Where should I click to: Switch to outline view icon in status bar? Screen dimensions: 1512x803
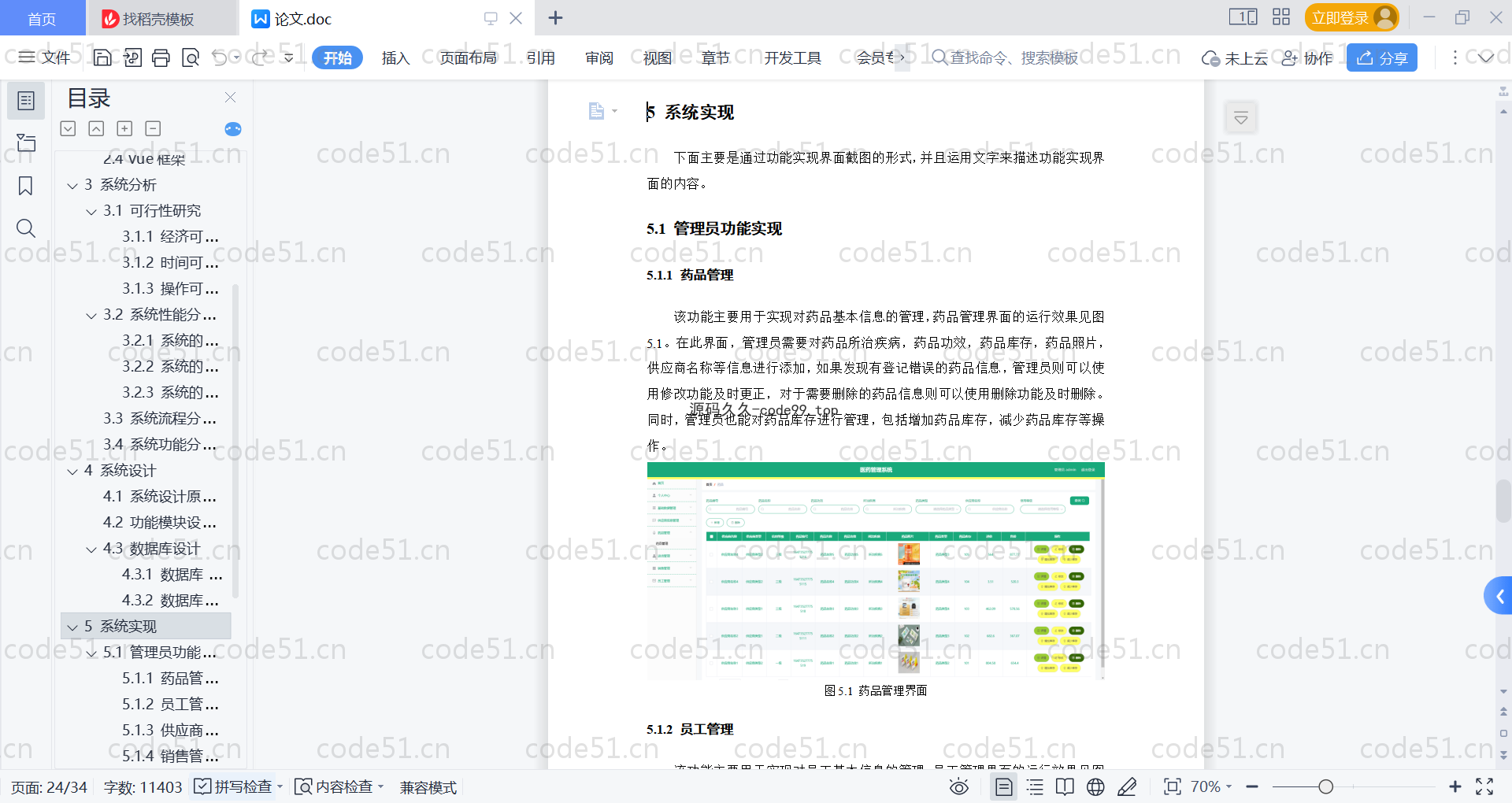(1035, 786)
